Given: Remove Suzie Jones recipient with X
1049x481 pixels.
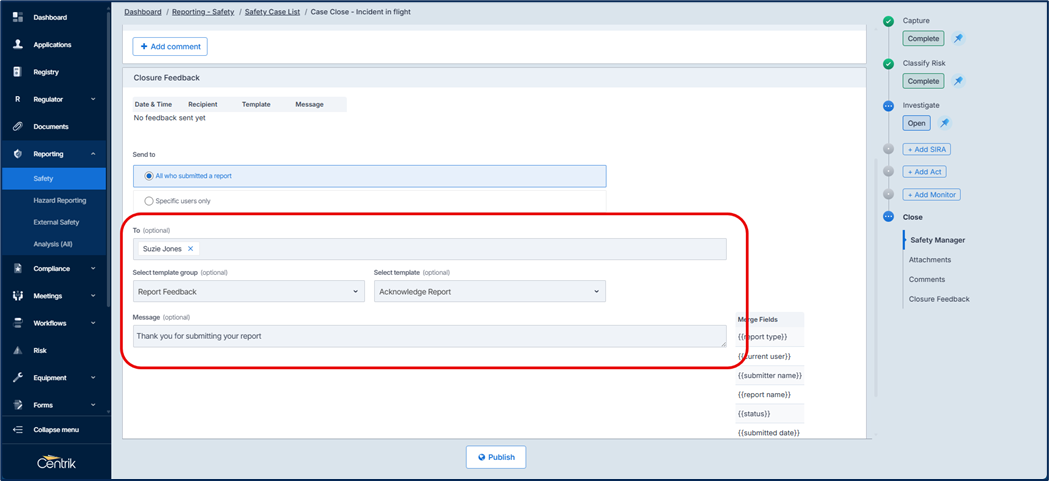Looking at the screenshot, I should click(191, 249).
